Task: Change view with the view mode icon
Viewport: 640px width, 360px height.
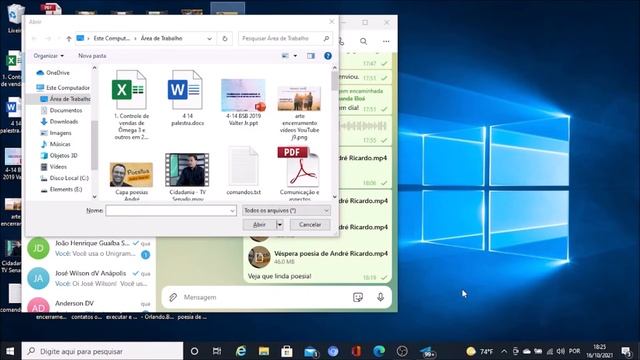Action: tap(285, 56)
